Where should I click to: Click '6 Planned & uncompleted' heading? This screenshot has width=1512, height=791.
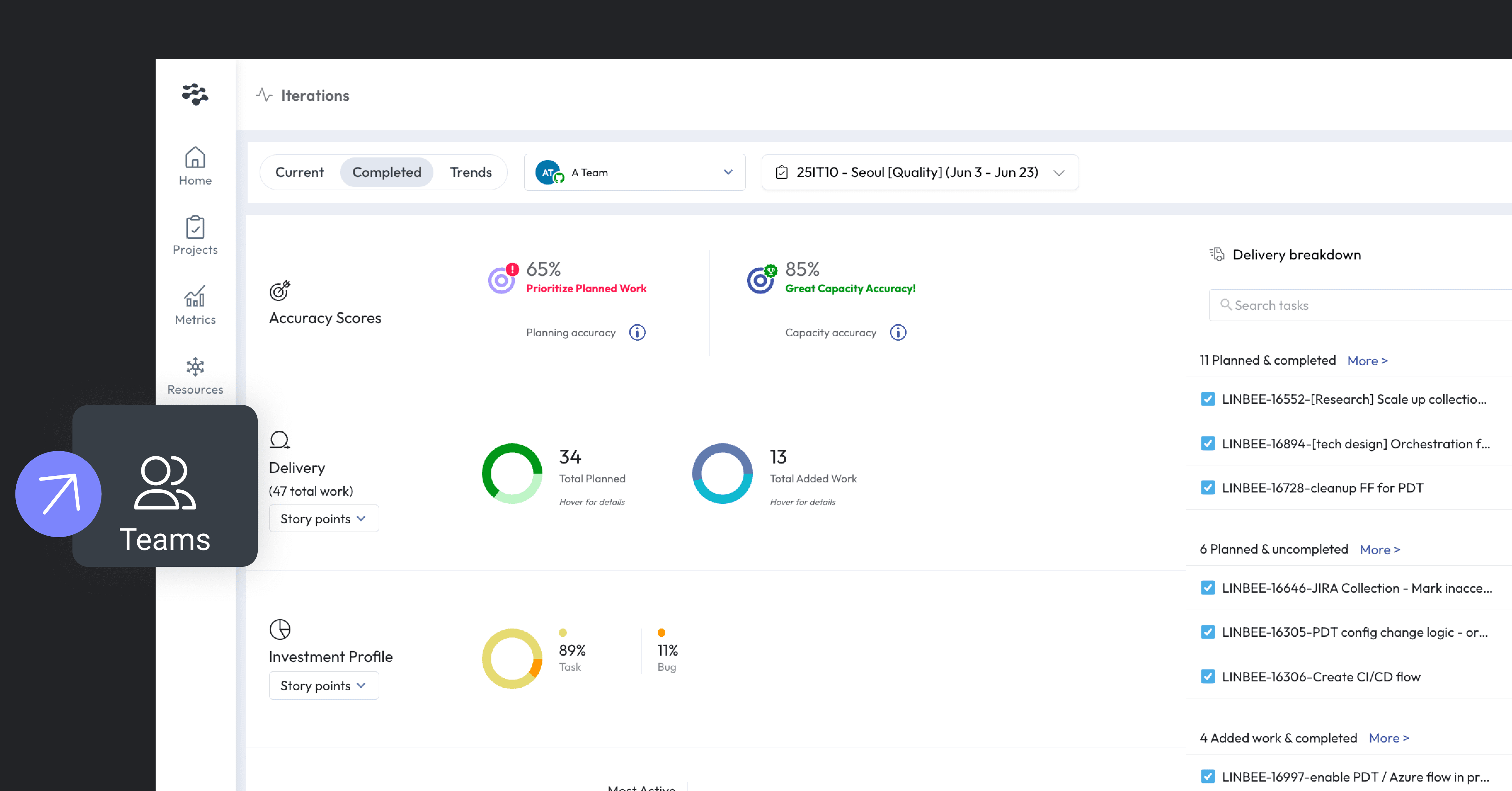pyautogui.click(x=1274, y=549)
